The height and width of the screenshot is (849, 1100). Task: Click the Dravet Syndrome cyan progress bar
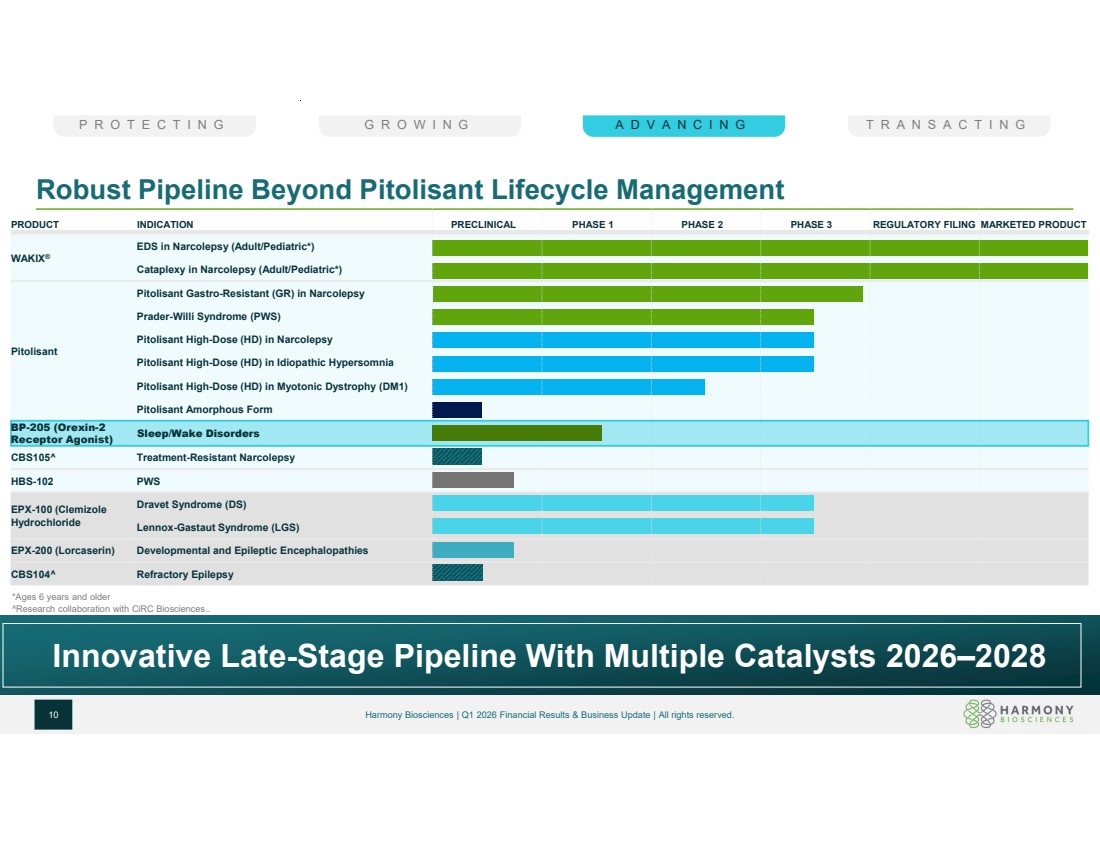(623, 503)
